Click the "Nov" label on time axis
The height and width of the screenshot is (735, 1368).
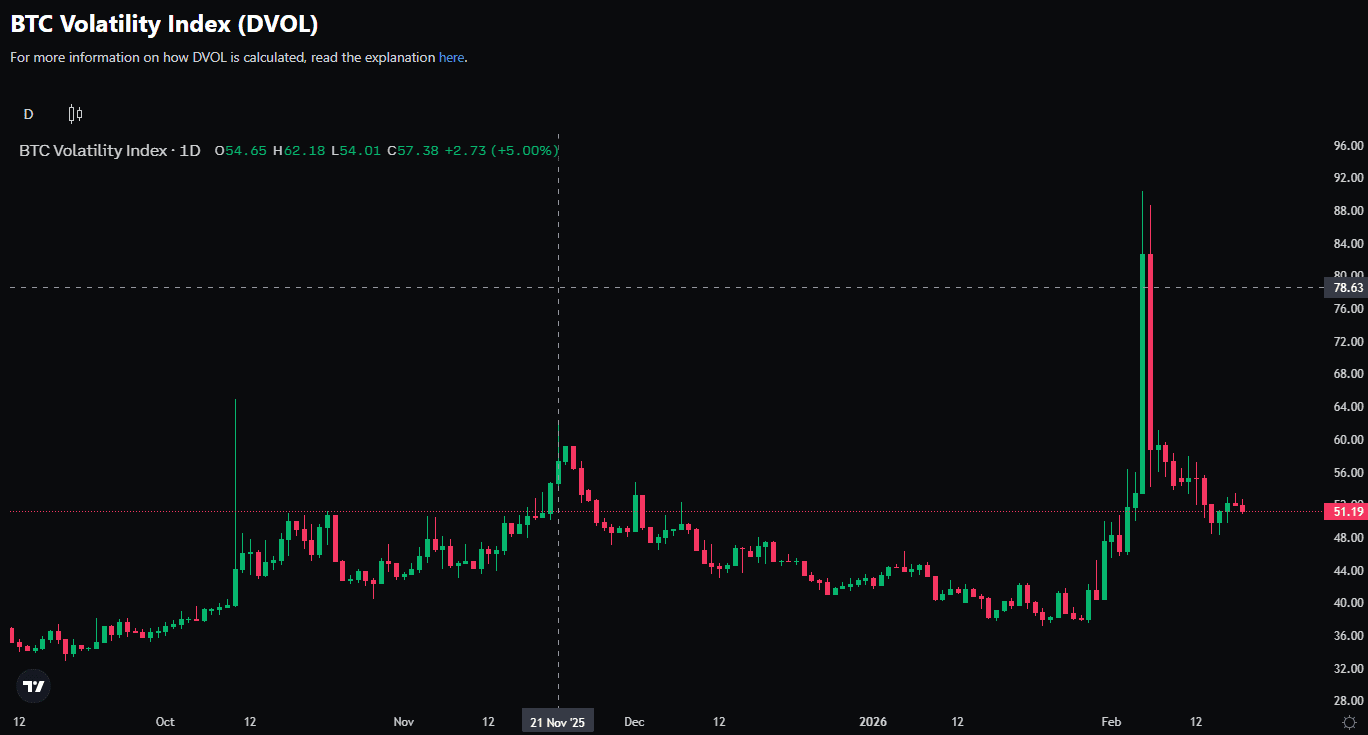[403, 722]
